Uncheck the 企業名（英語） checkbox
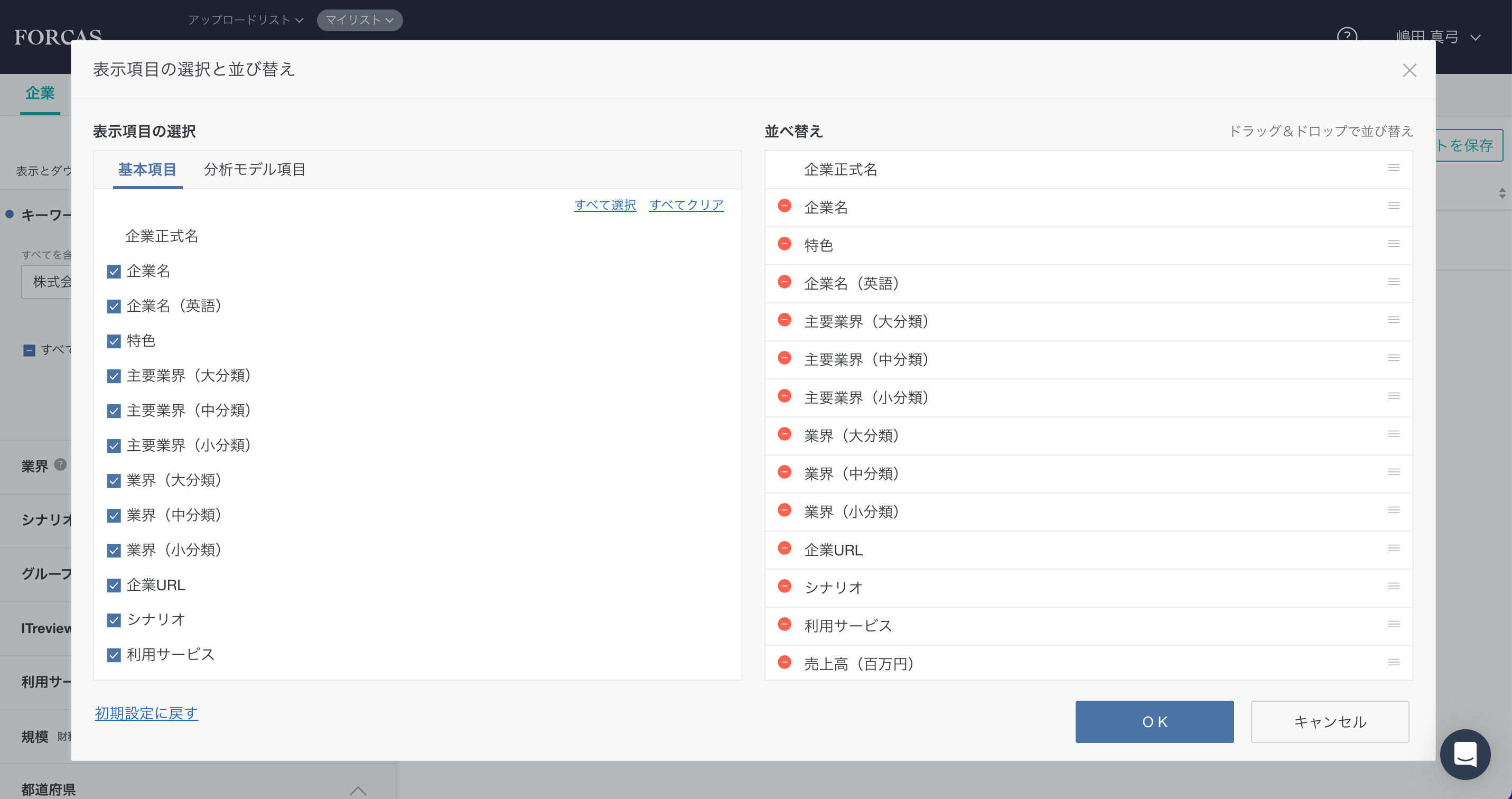This screenshot has height=799, width=1512. click(114, 306)
